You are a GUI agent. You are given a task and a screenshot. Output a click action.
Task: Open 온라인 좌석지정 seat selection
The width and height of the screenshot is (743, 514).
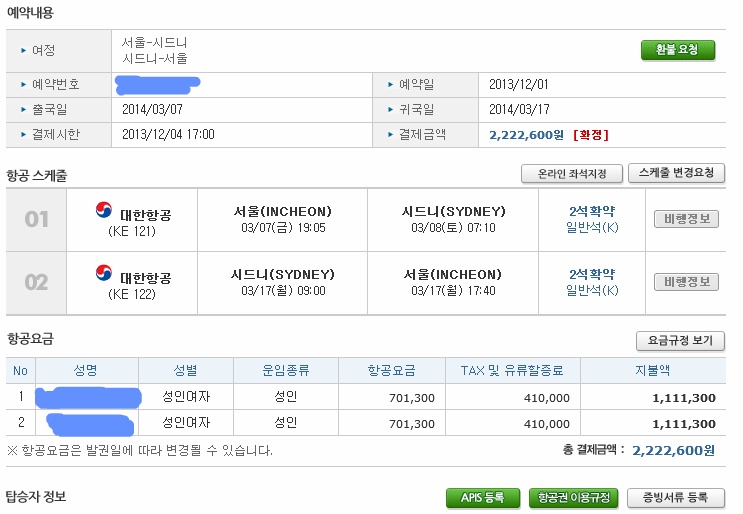(x=572, y=174)
